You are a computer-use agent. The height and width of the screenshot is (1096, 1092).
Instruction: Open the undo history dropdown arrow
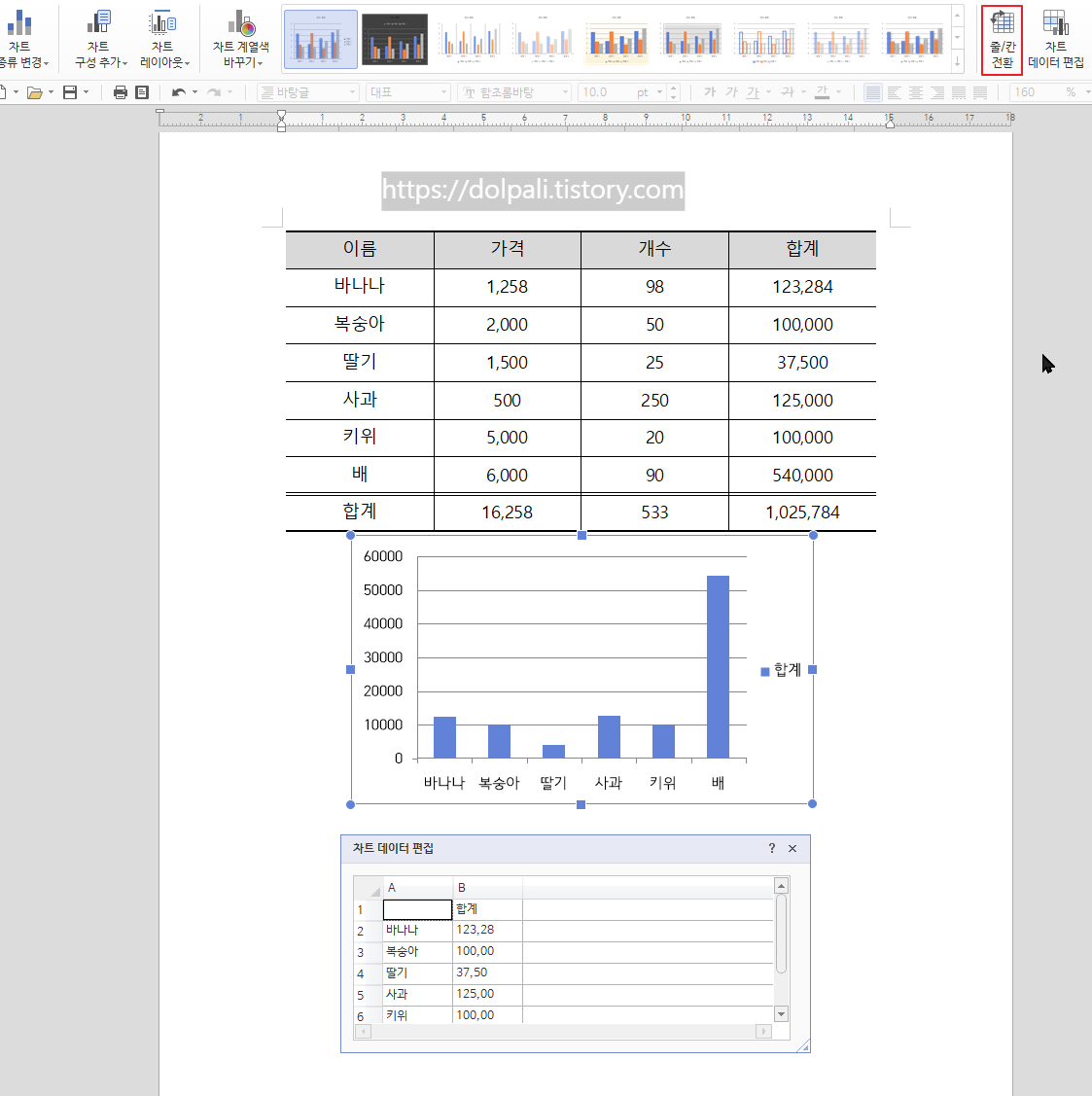coord(195,92)
